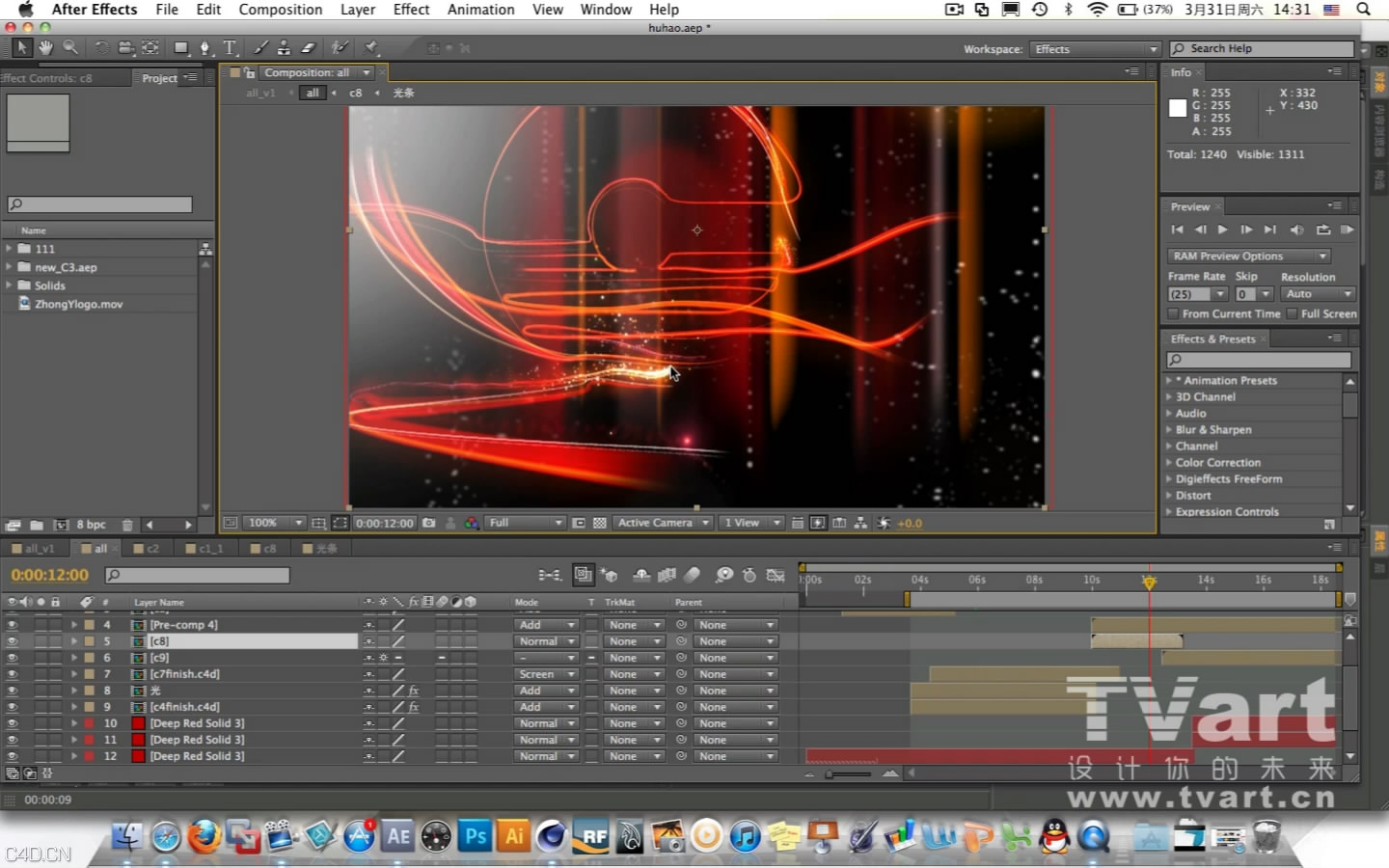Expand the Color Correction effects category
This screenshot has width=1389, height=868.
click(1170, 463)
